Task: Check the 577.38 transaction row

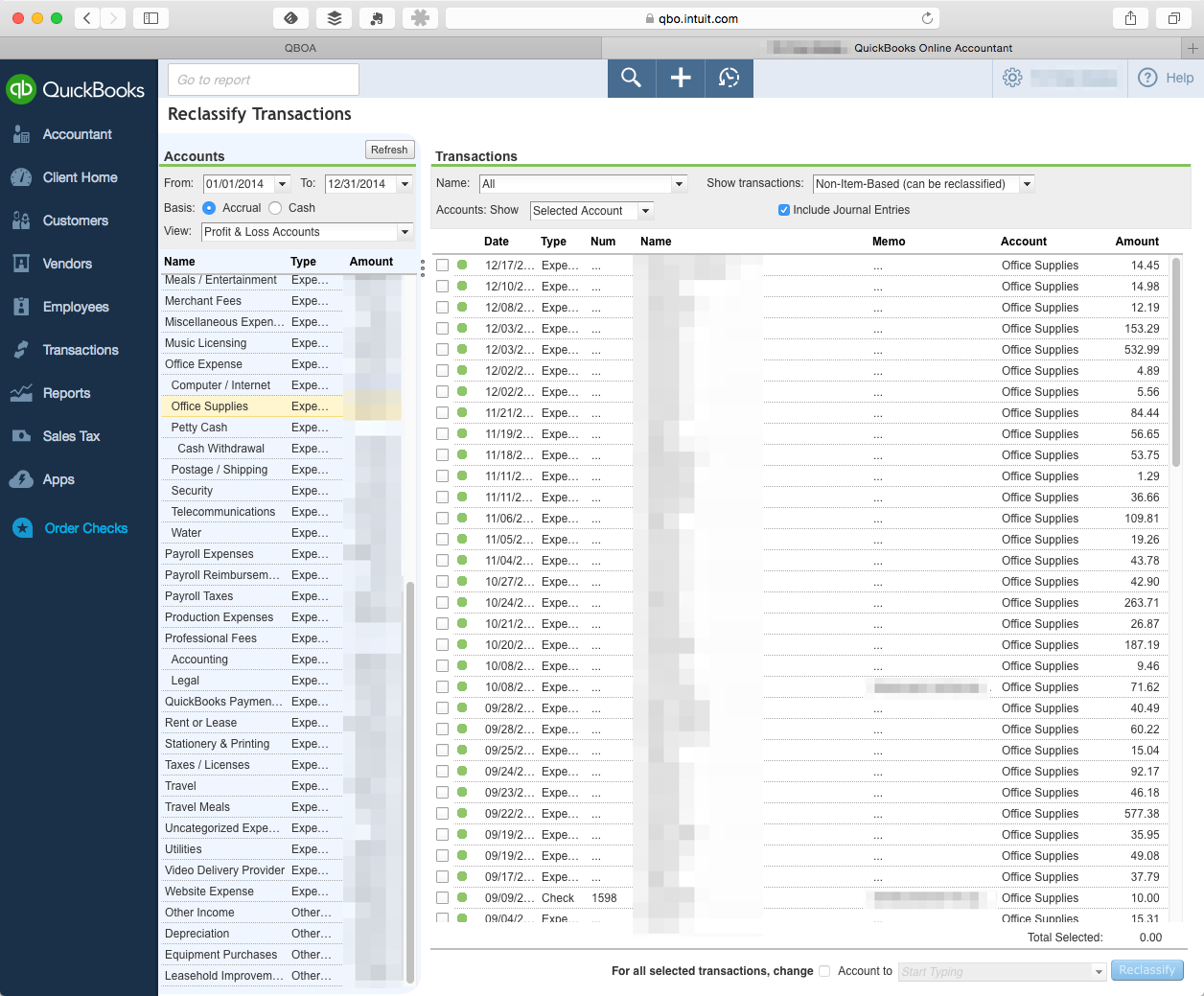Action: pos(442,814)
